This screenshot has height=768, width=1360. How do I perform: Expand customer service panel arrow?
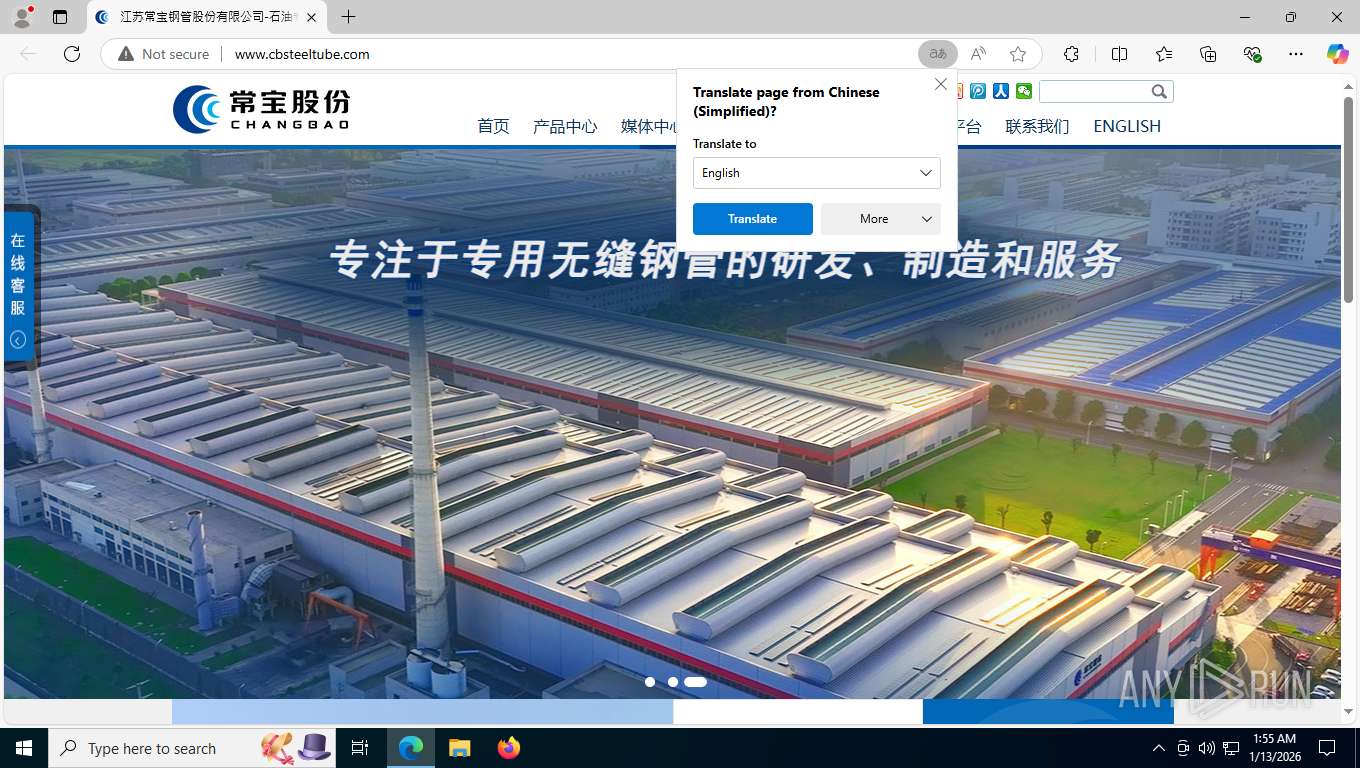18,340
